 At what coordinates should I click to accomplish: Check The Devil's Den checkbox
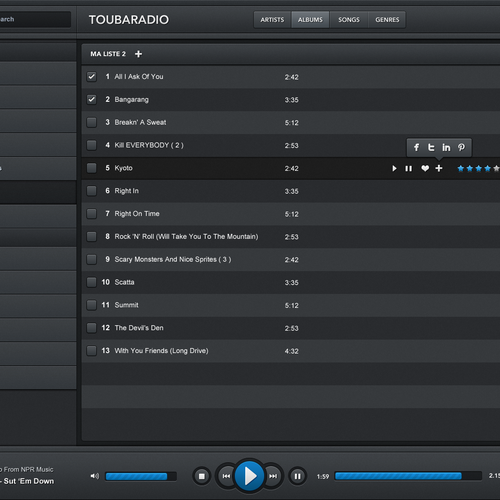(x=91, y=328)
